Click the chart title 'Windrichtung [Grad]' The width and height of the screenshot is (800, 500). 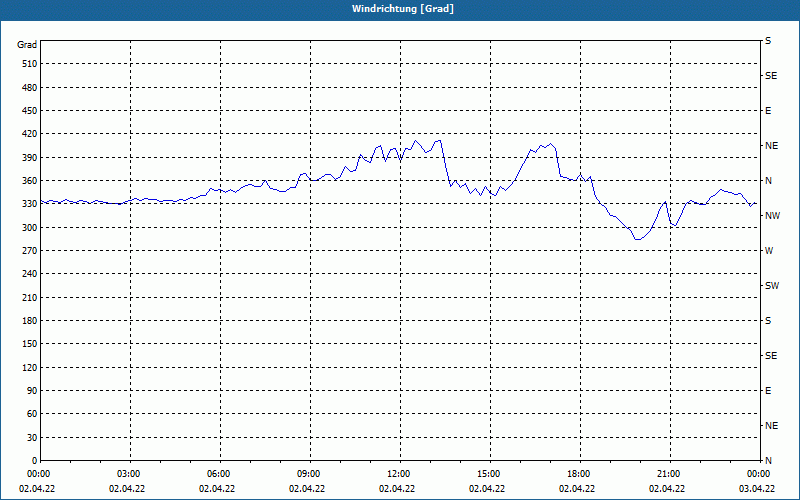pyautogui.click(x=403, y=9)
